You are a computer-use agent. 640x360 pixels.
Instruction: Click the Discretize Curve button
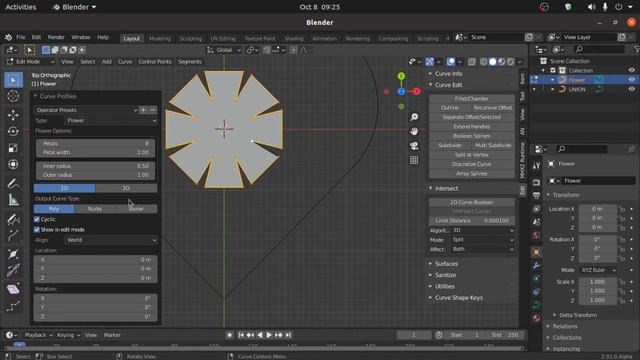coord(471,164)
